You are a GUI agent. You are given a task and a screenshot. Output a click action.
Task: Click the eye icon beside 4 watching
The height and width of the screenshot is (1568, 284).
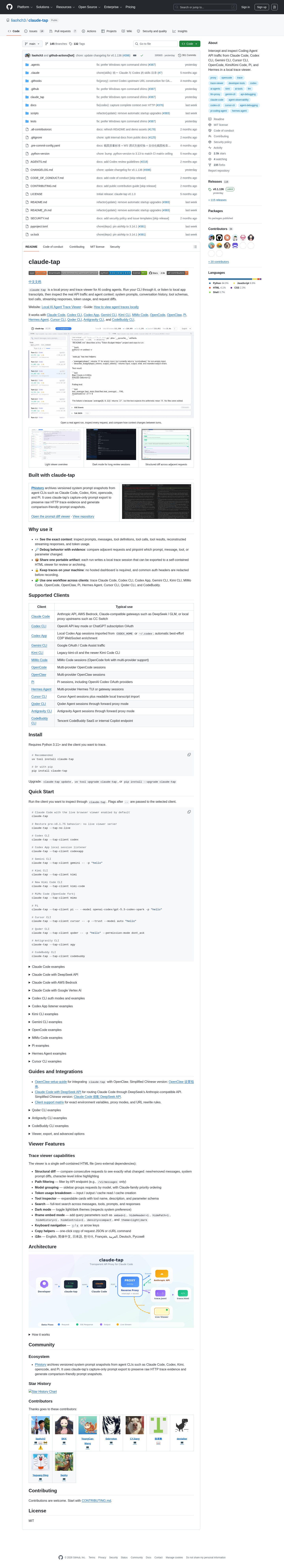point(210,160)
